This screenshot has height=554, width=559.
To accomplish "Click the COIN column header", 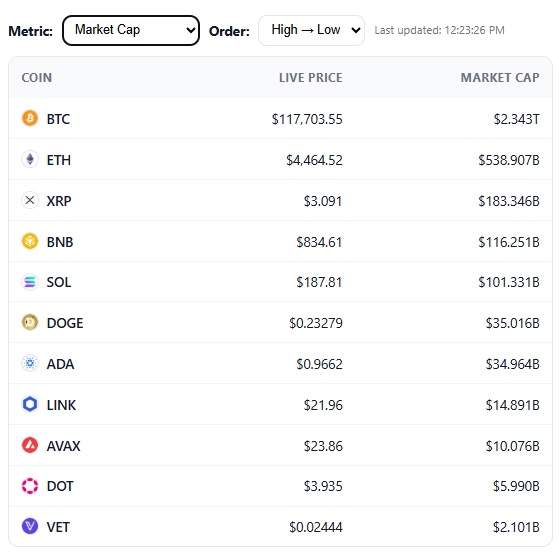I will coord(37,77).
